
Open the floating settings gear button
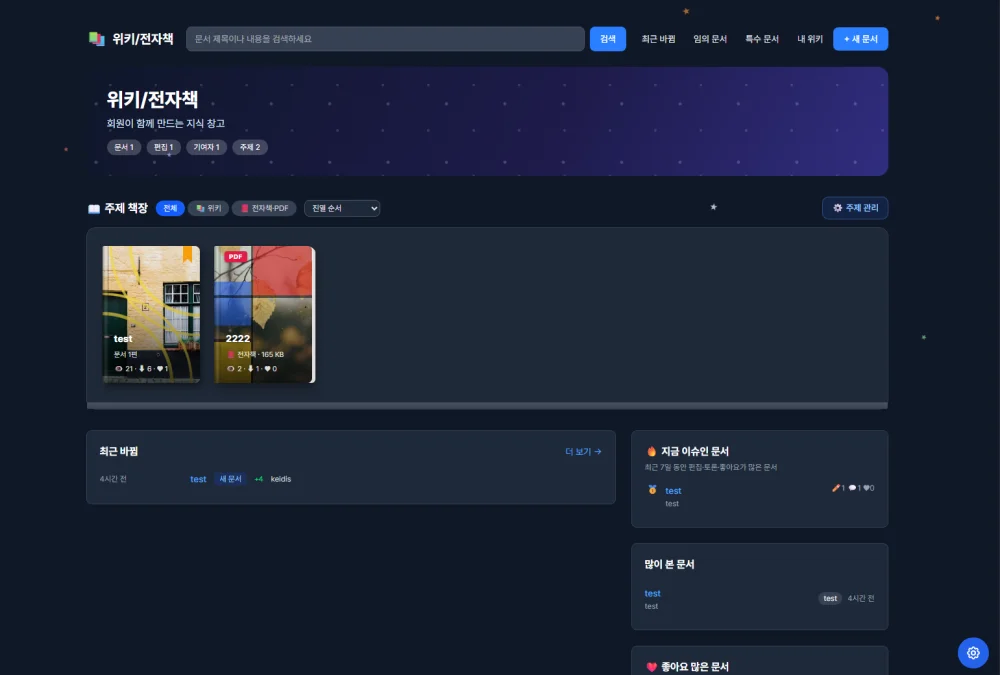click(973, 653)
